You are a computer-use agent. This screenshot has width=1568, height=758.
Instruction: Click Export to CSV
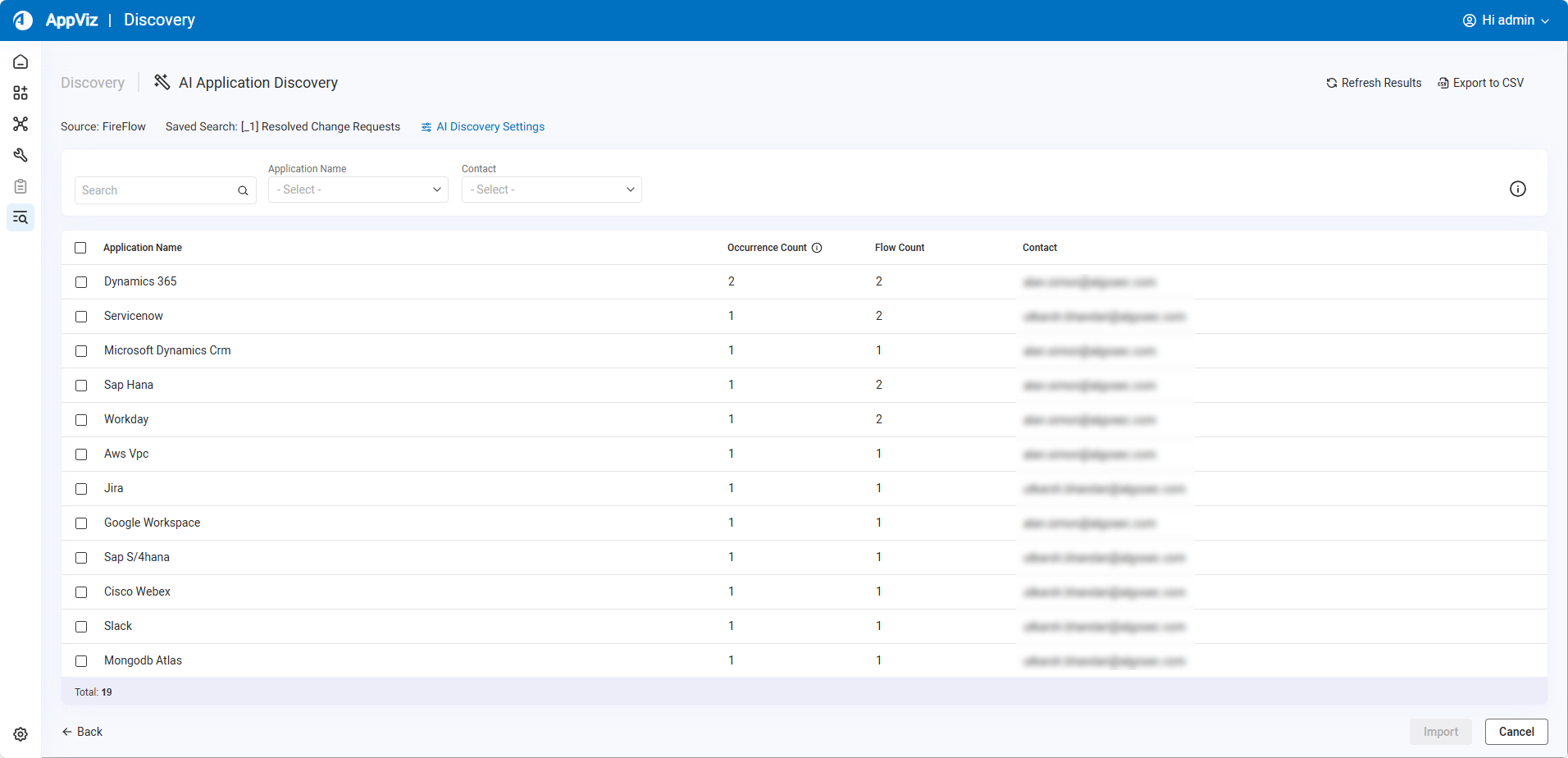pyautogui.click(x=1480, y=83)
